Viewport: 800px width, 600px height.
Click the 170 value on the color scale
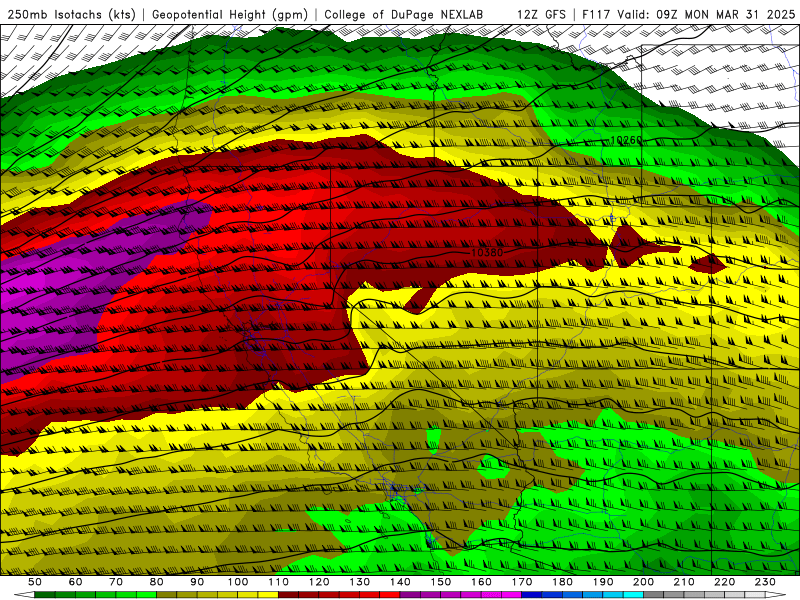522,582
